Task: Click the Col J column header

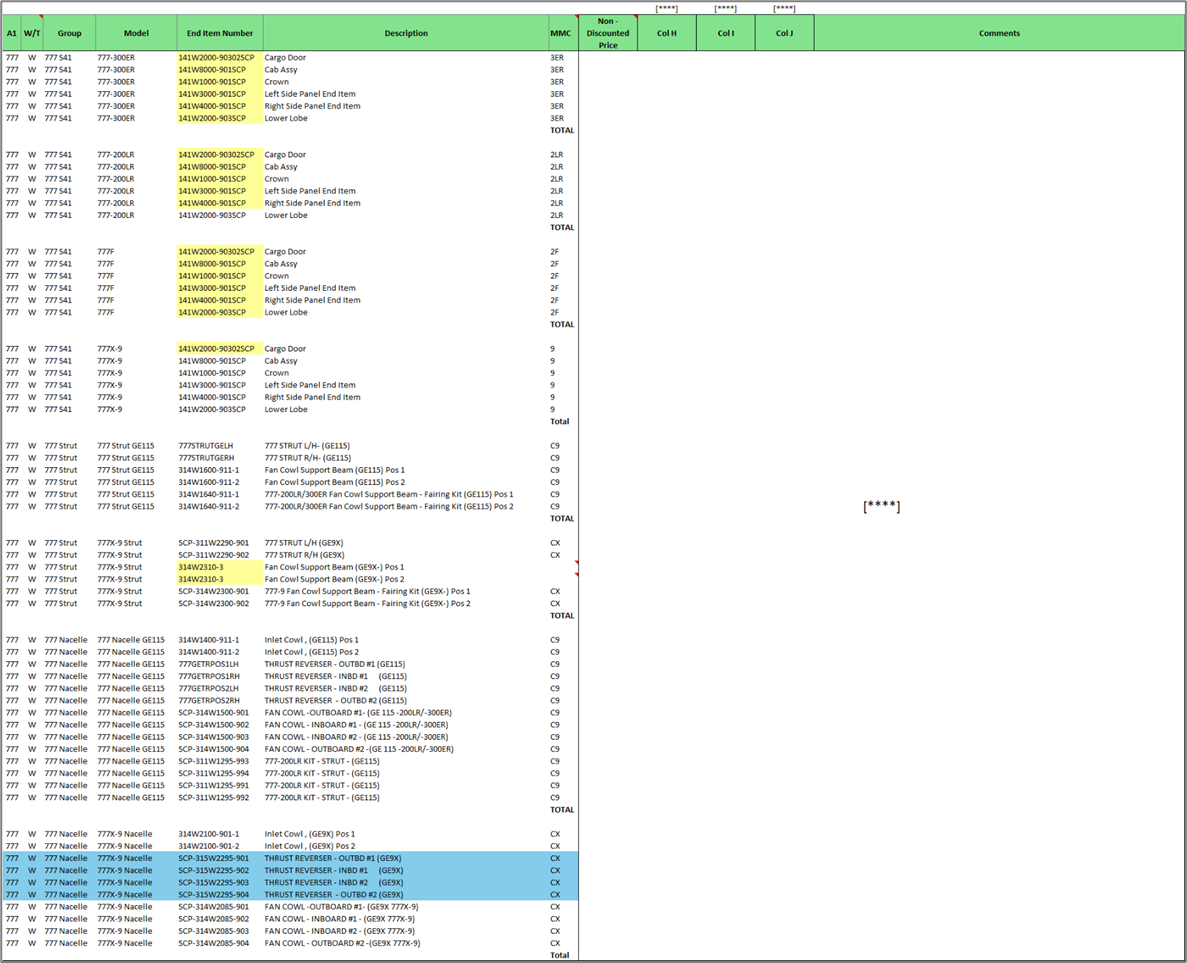Action: pyautogui.click(x=784, y=33)
